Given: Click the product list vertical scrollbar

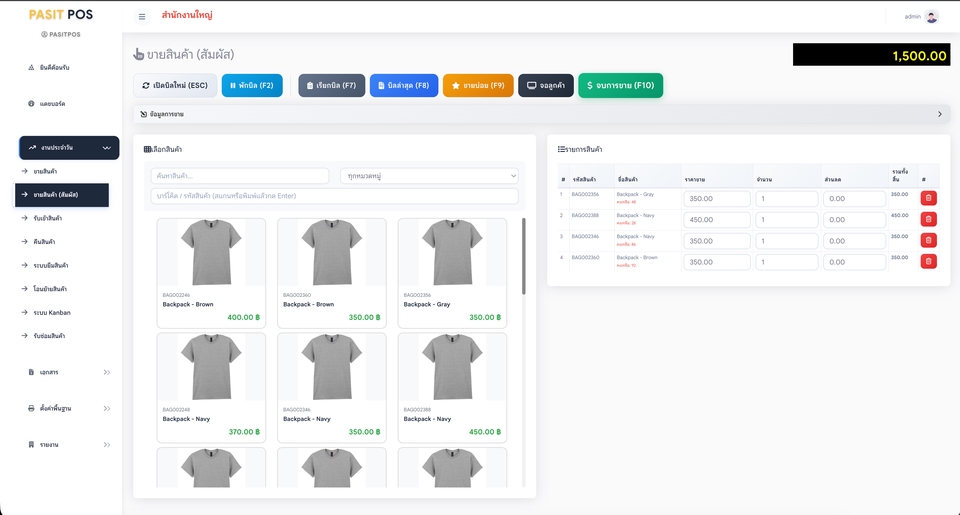Looking at the screenshot, I should [523, 256].
